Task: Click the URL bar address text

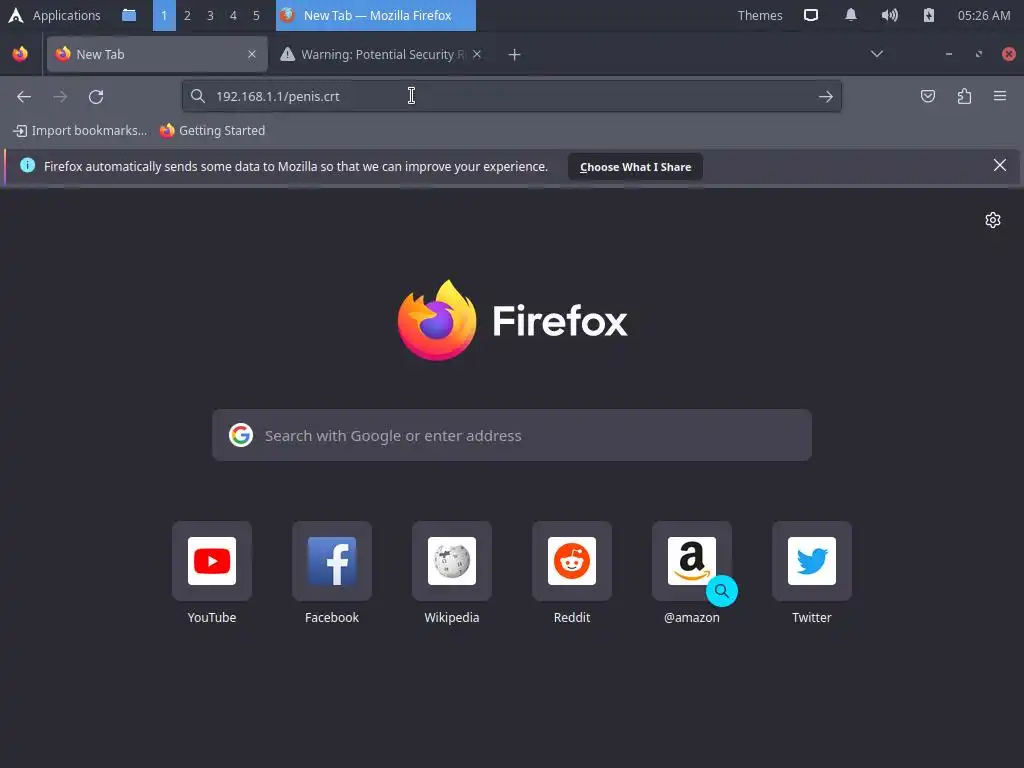Action: pyautogui.click(x=278, y=97)
